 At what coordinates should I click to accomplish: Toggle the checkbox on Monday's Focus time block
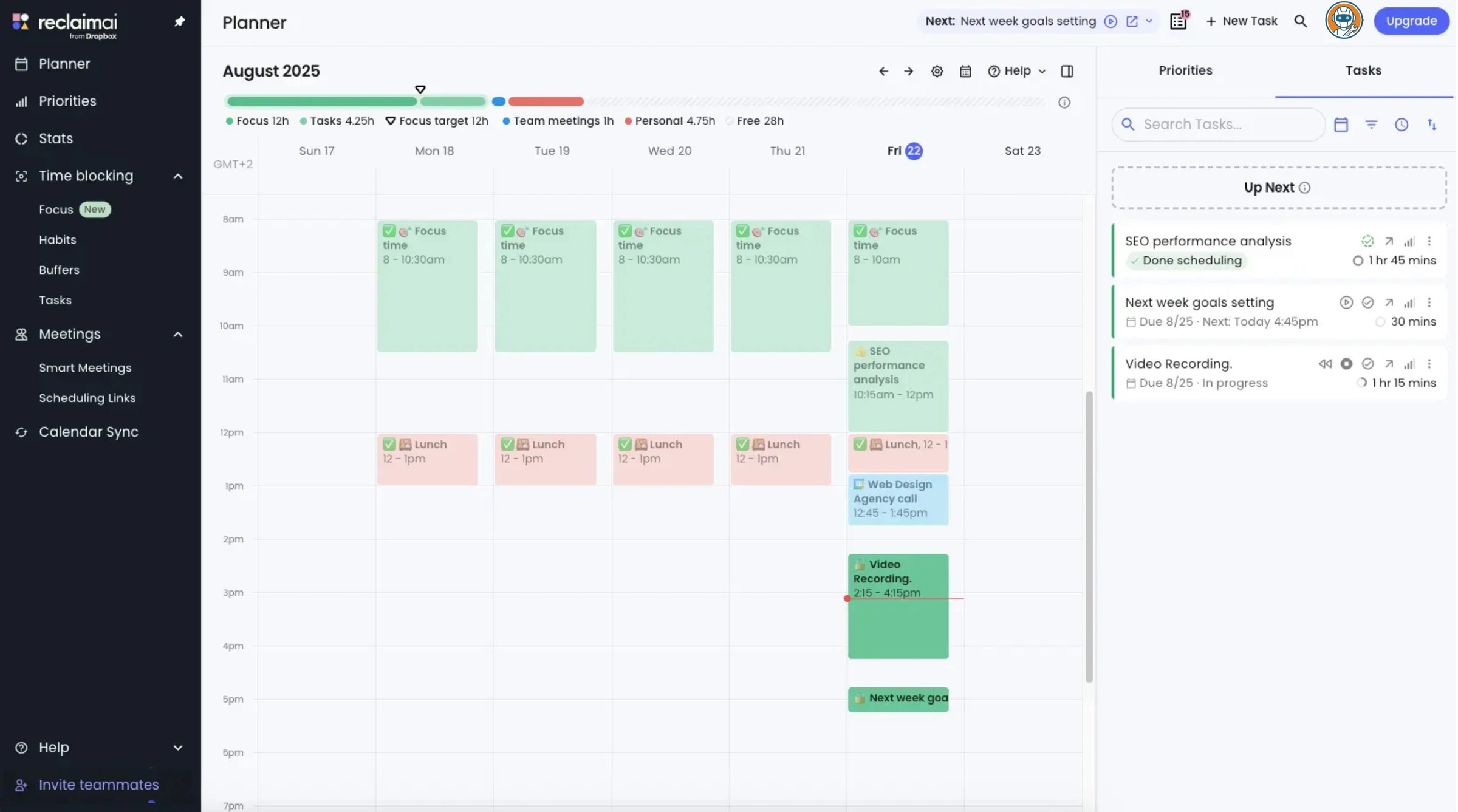[389, 231]
